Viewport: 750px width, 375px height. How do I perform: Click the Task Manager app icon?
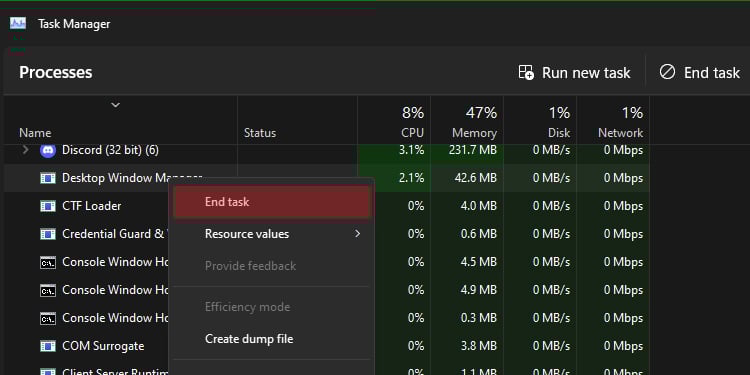18,23
